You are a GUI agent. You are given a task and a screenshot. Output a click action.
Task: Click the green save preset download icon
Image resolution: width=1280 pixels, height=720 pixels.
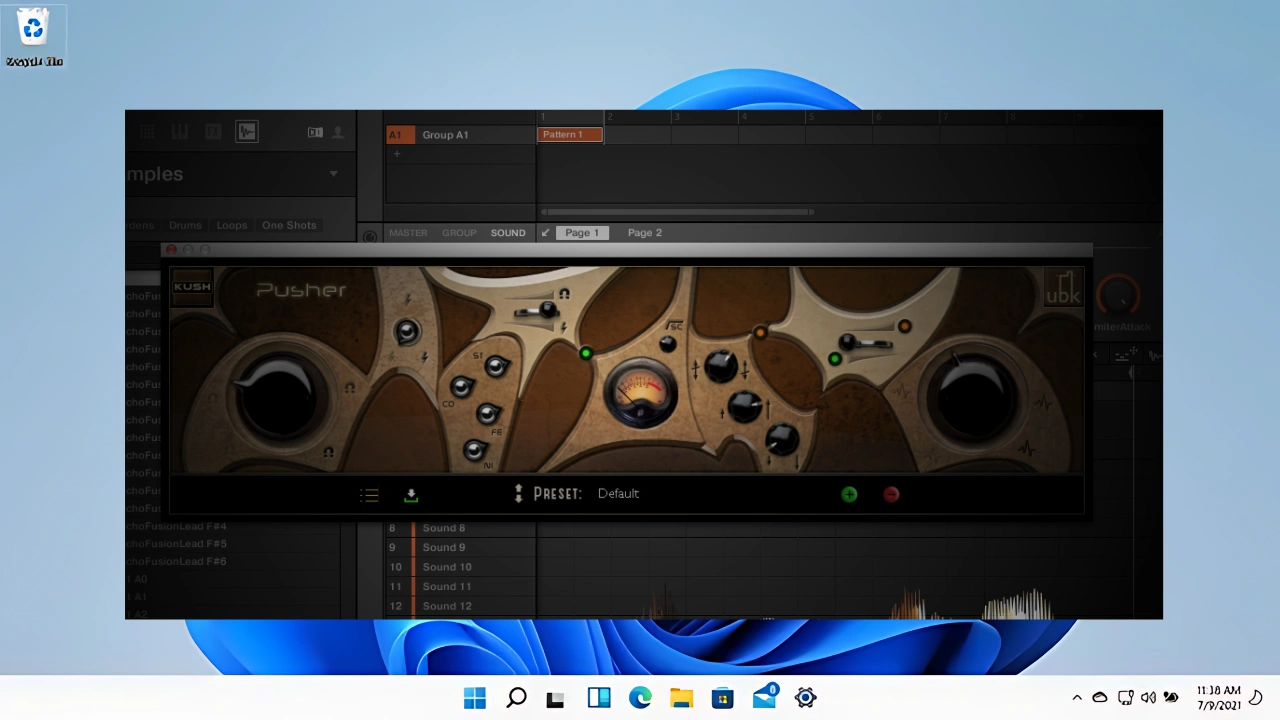click(x=410, y=495)
